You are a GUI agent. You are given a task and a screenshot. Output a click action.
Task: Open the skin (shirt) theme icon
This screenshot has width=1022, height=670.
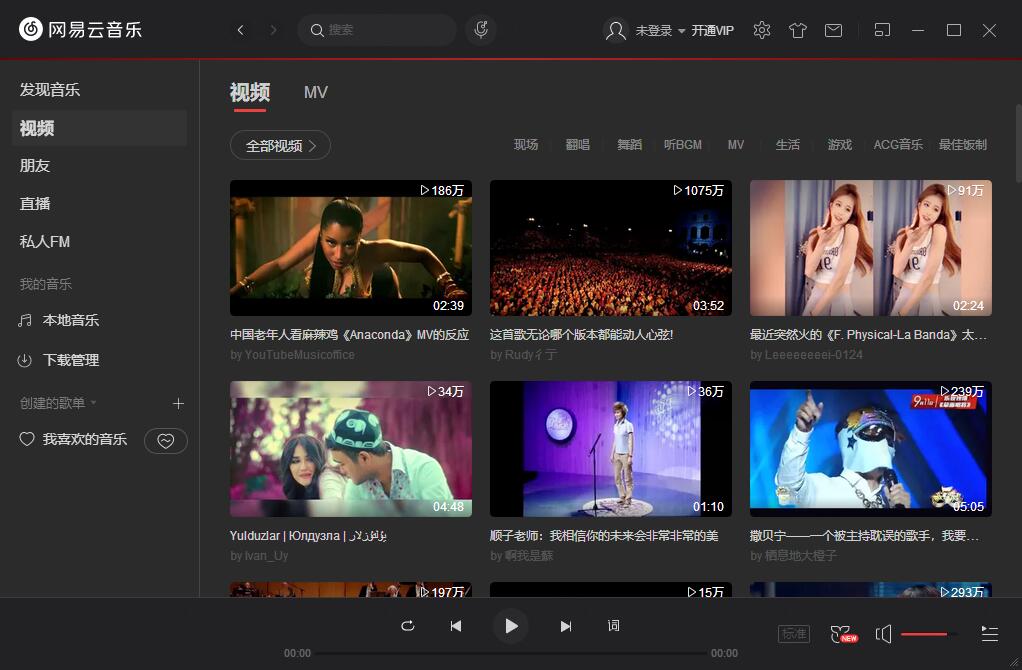(797, 30)
